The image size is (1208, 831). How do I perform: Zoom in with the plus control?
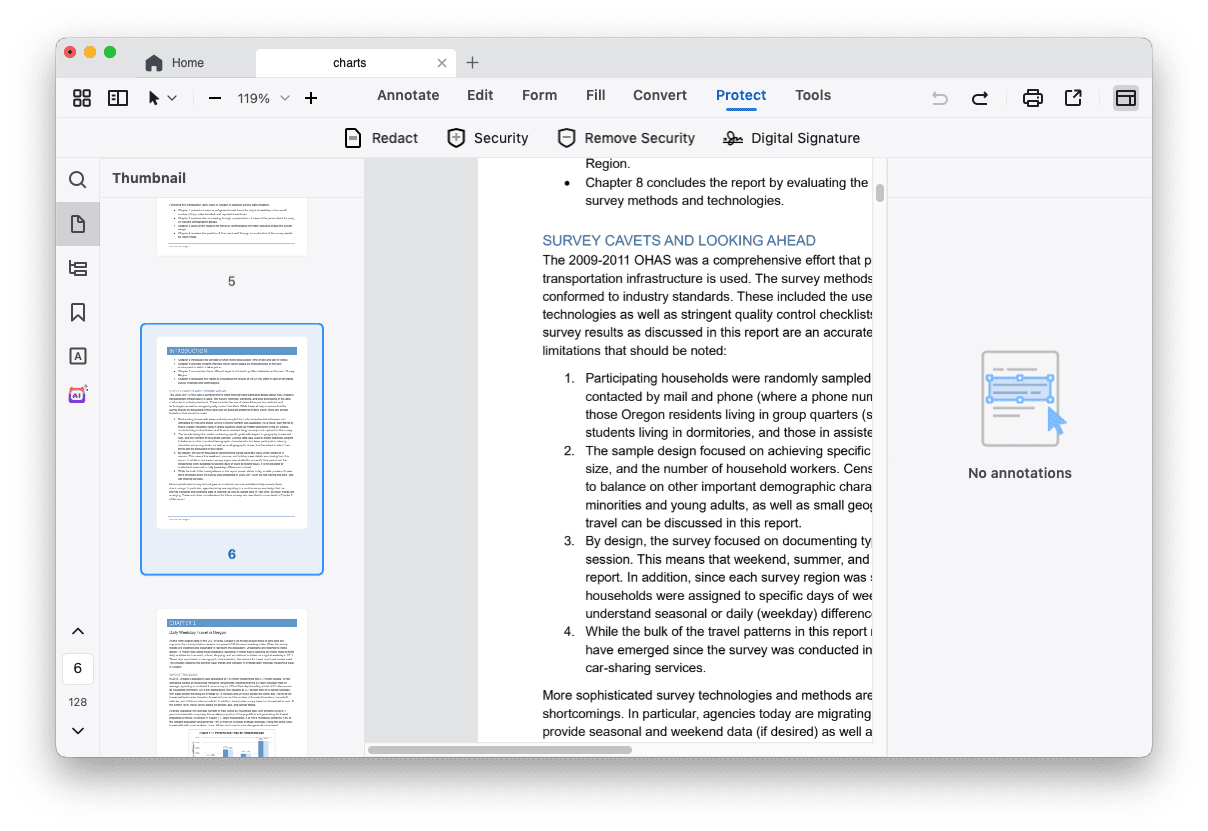pos(310,98)
